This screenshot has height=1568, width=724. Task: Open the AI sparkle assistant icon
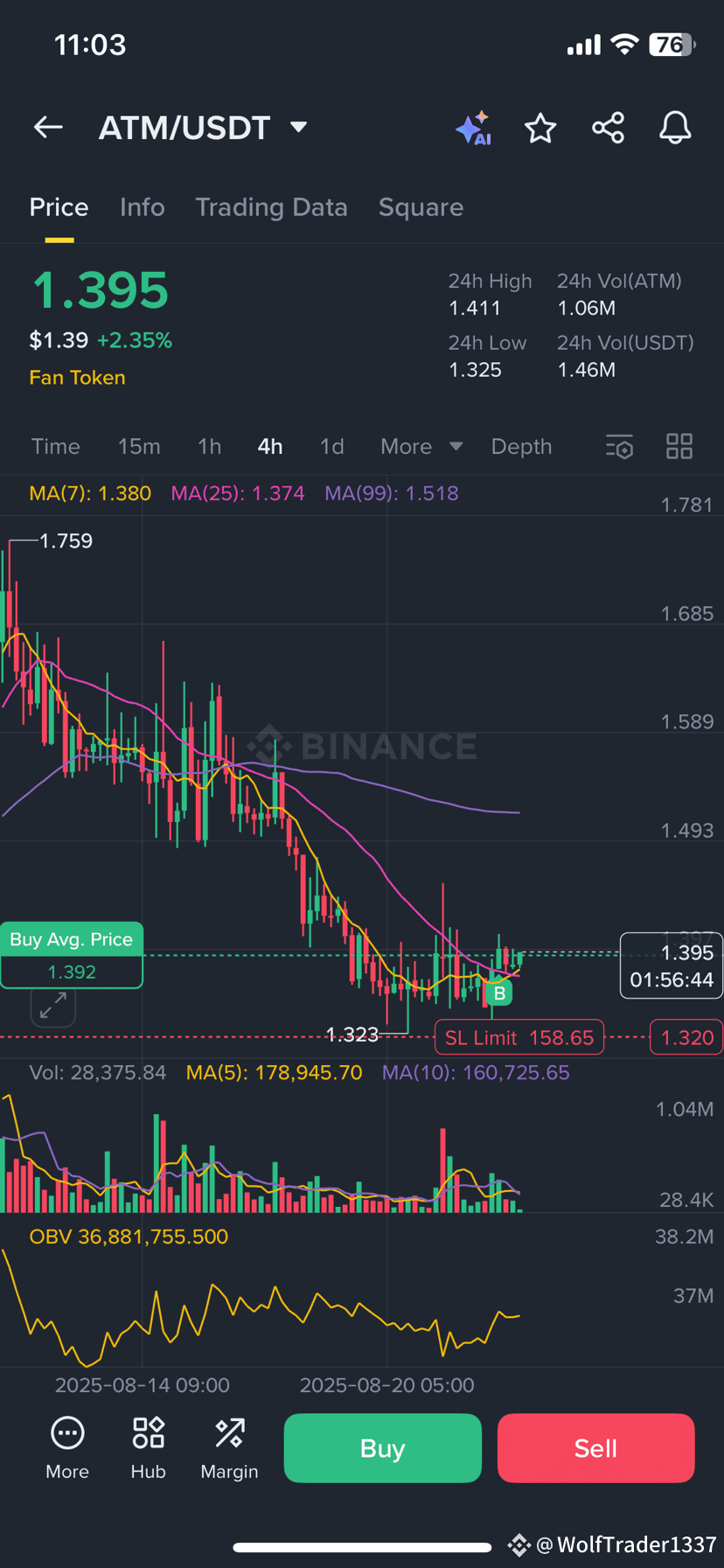[x=473, y=129]
